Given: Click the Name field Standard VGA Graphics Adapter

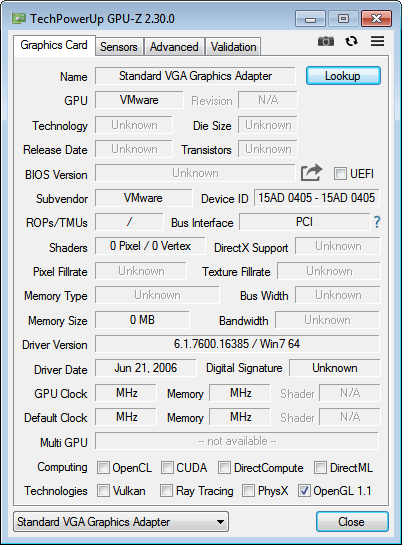Looking at the screenshot, I should pyautogui.click(x=195, y=76).
